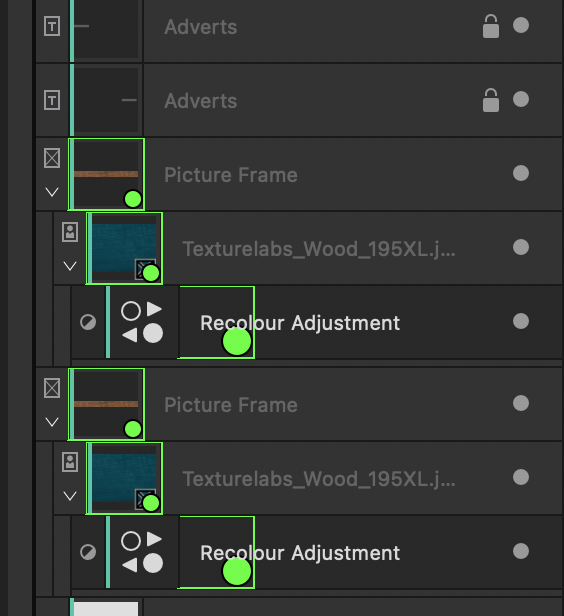Image resolution: width=564 pixels, height=616 pixels.
Task: Click text frame icon of first Adverts layer
Action: coord(52,26)
